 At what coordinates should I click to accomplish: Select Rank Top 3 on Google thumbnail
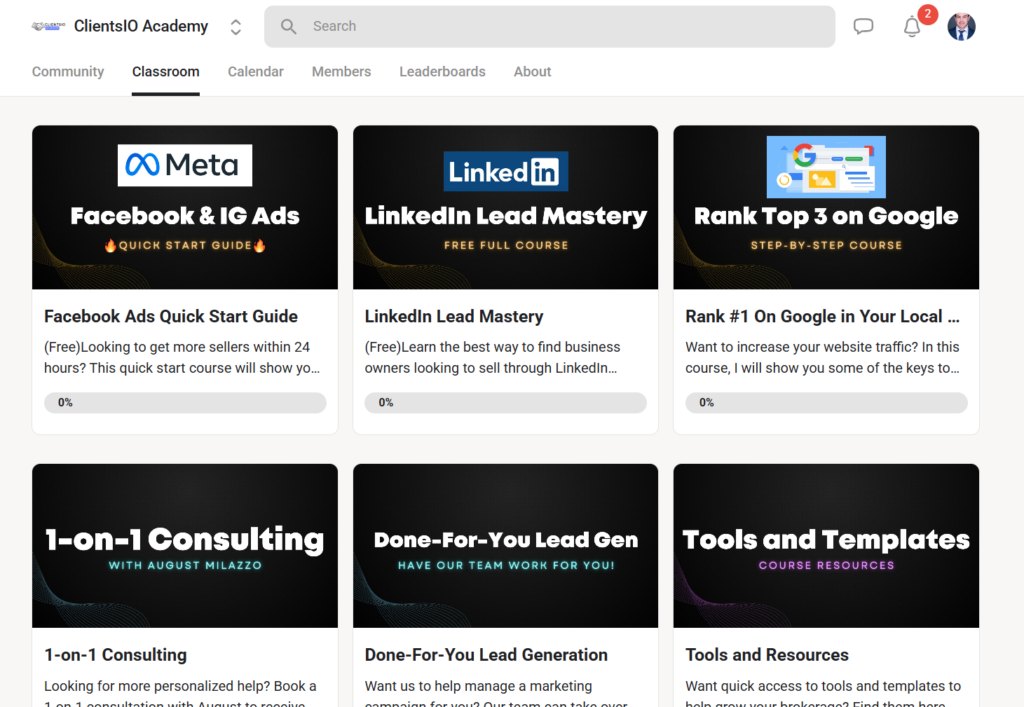tap(826, 208)
